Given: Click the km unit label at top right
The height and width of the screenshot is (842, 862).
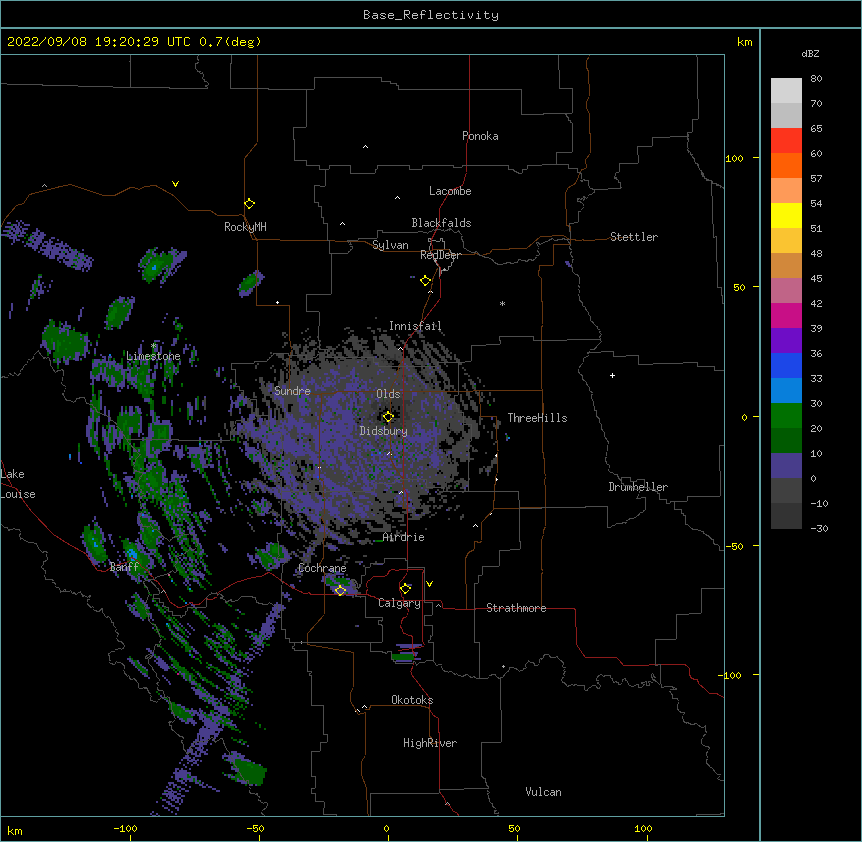Looking at the screenshot, I should 744,42.
